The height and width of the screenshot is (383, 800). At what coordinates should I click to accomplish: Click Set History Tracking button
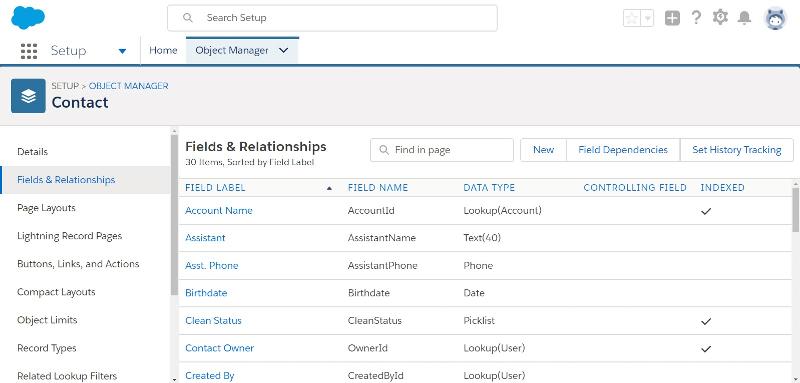(737, 150)
